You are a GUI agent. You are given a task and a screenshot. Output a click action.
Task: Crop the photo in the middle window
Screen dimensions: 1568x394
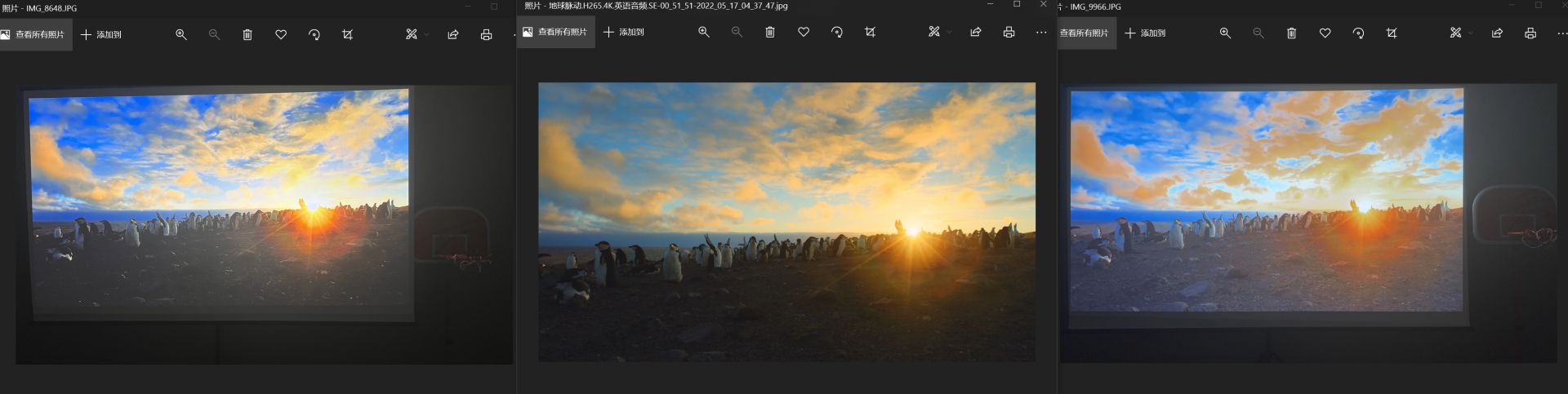pos(871,32)
